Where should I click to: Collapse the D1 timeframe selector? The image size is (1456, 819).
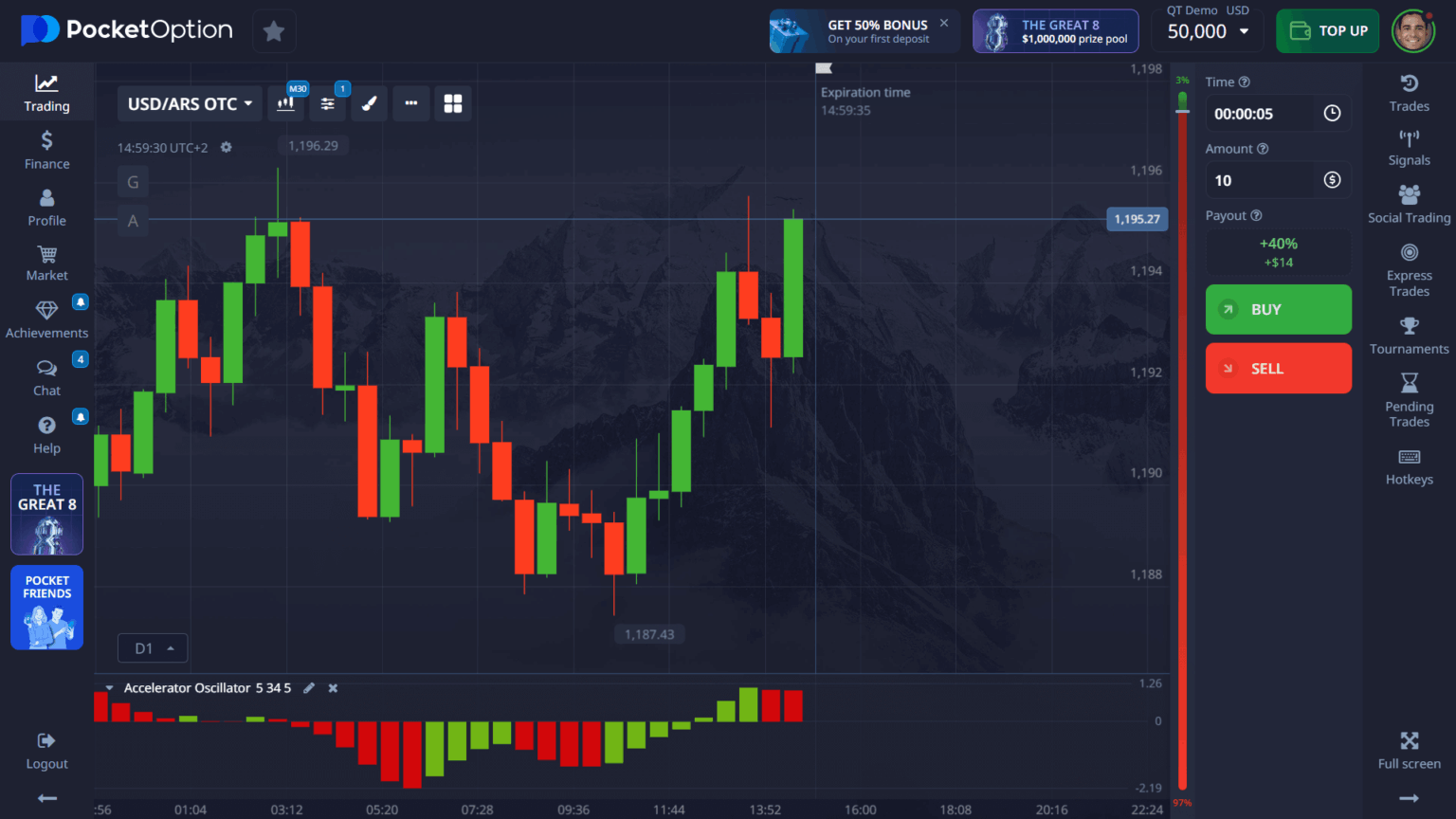(x=152, y=647)
